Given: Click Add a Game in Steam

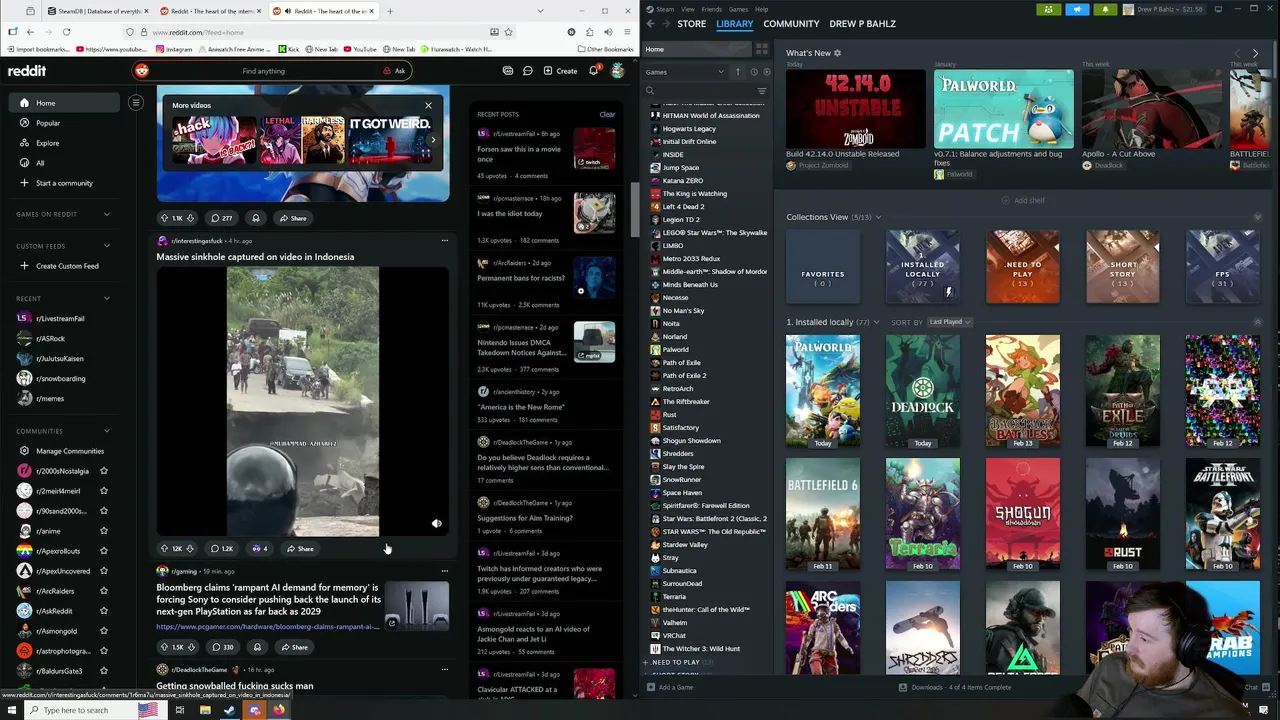Looking at the screenshot, I should point(670,687).
